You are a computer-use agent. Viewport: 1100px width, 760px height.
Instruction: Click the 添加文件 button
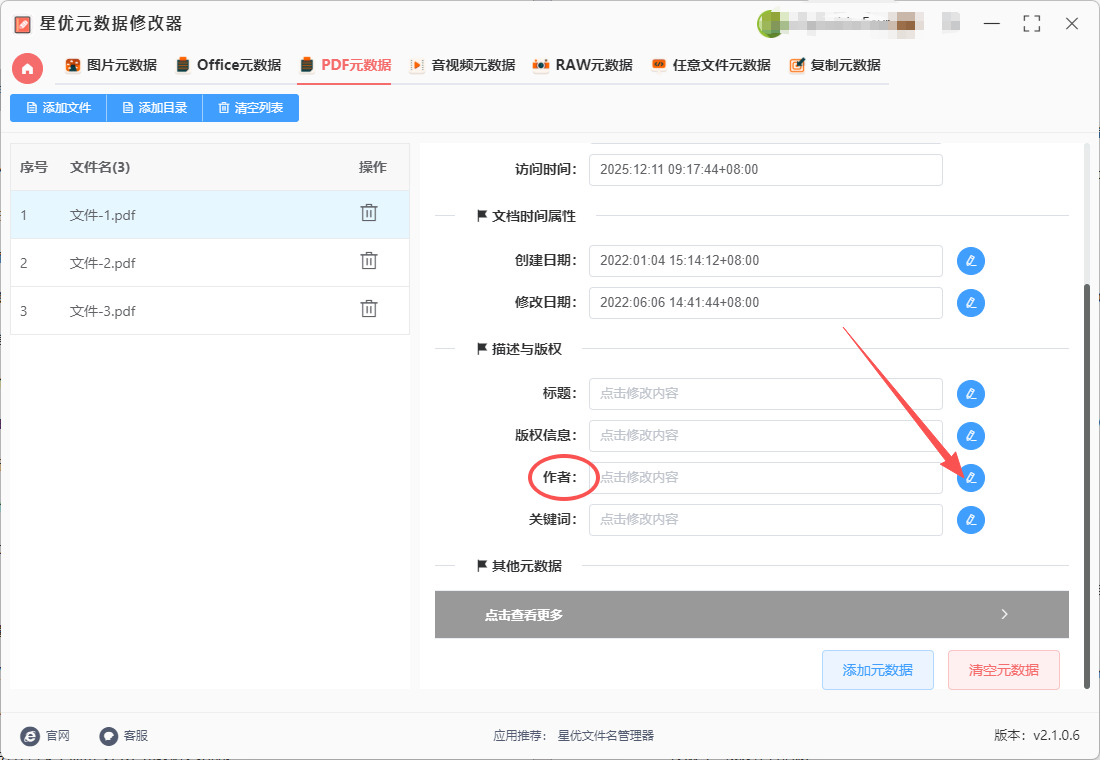(58, 108)
